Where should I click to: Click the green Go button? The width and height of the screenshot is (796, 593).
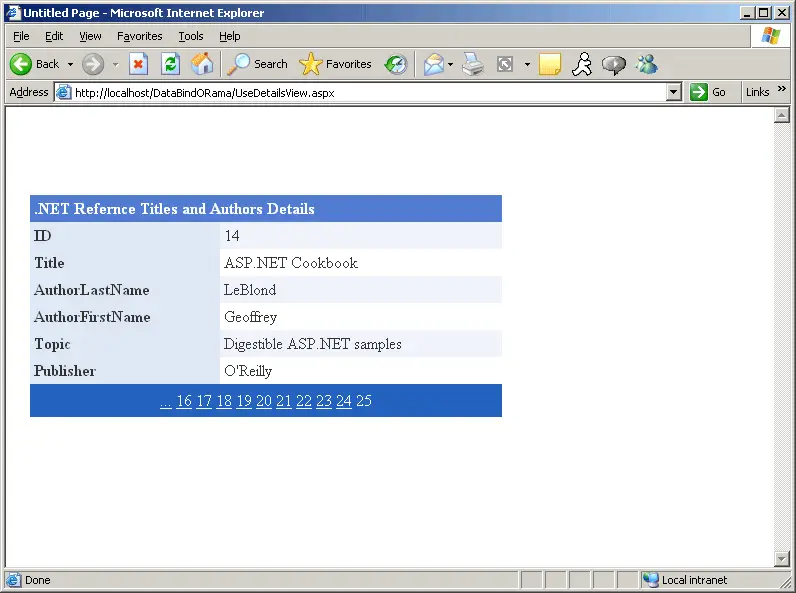708,92
